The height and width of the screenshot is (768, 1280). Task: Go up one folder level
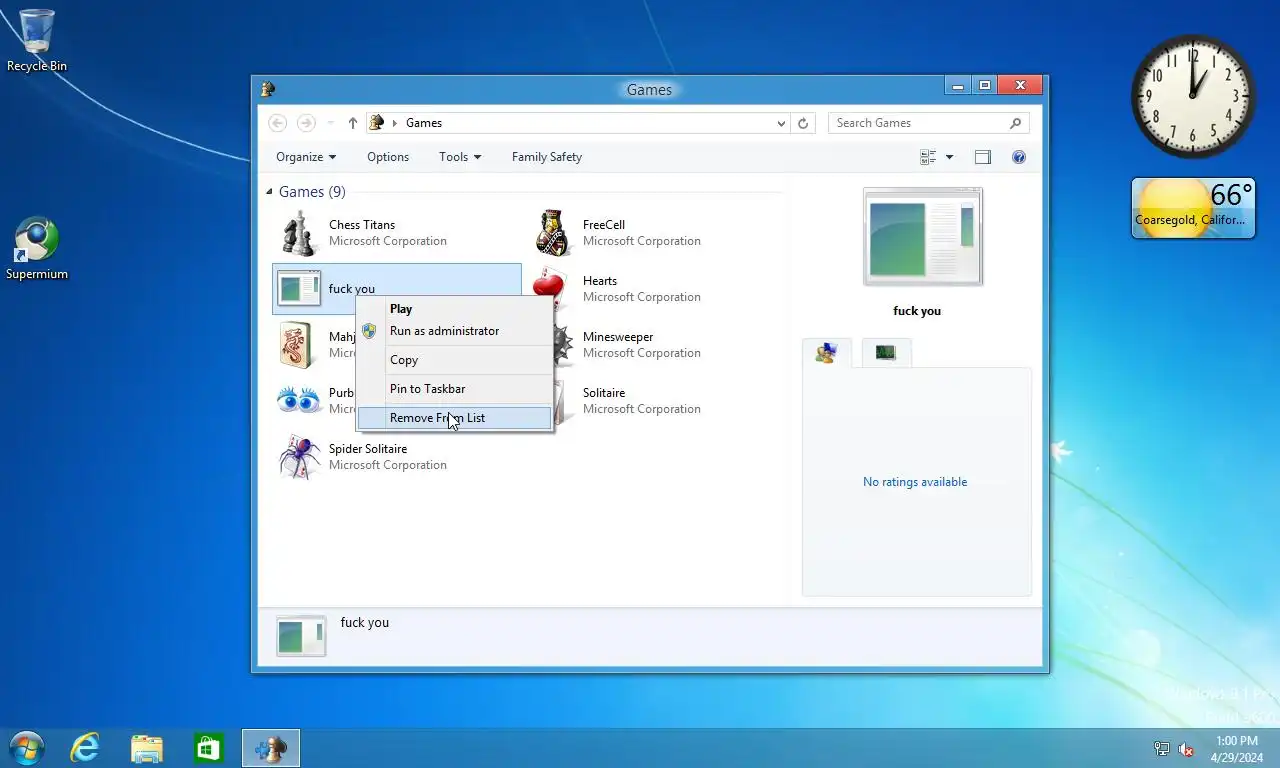(352, 123)
